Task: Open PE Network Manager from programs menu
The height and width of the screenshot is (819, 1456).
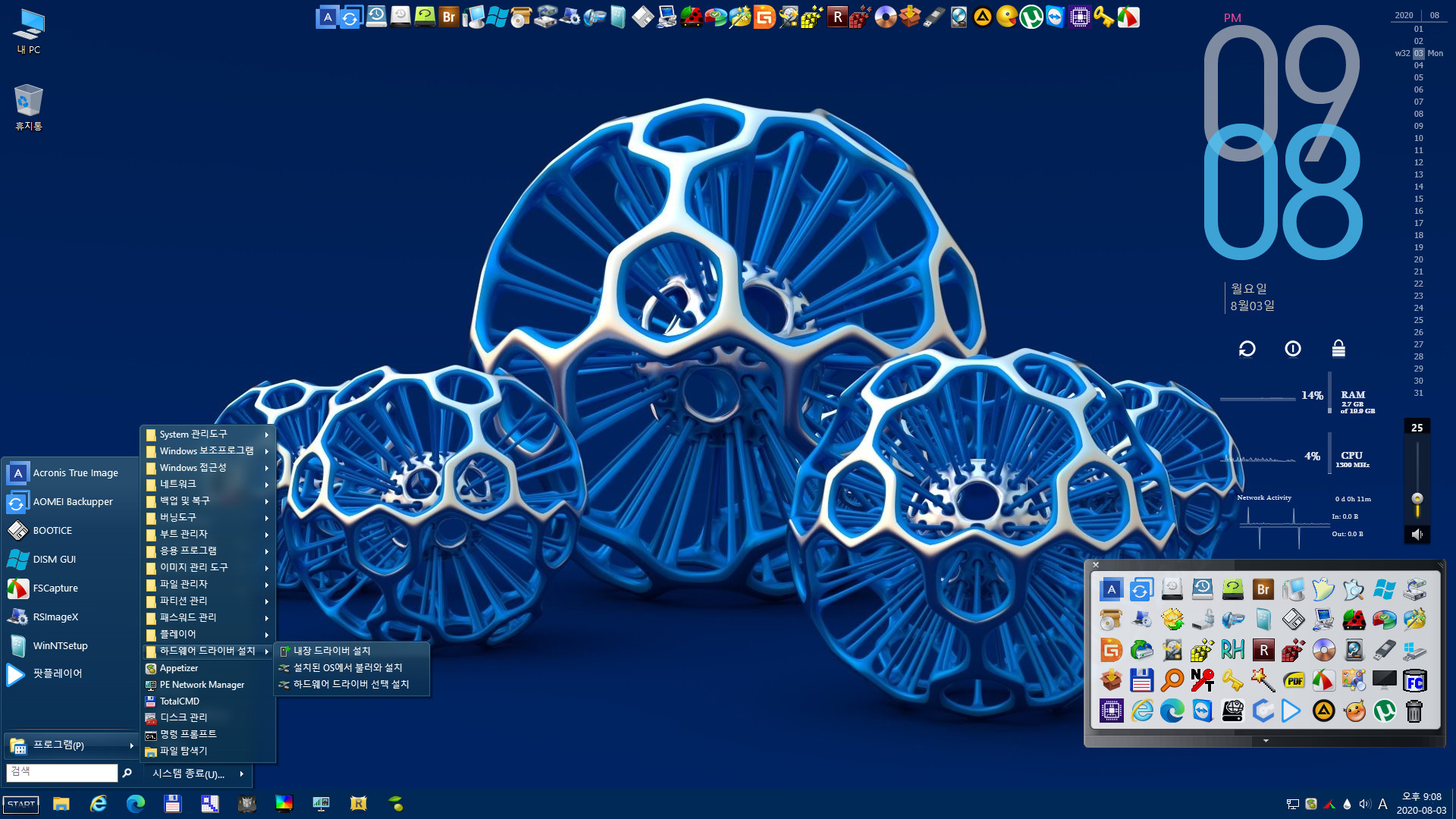Action: (208, 685)
